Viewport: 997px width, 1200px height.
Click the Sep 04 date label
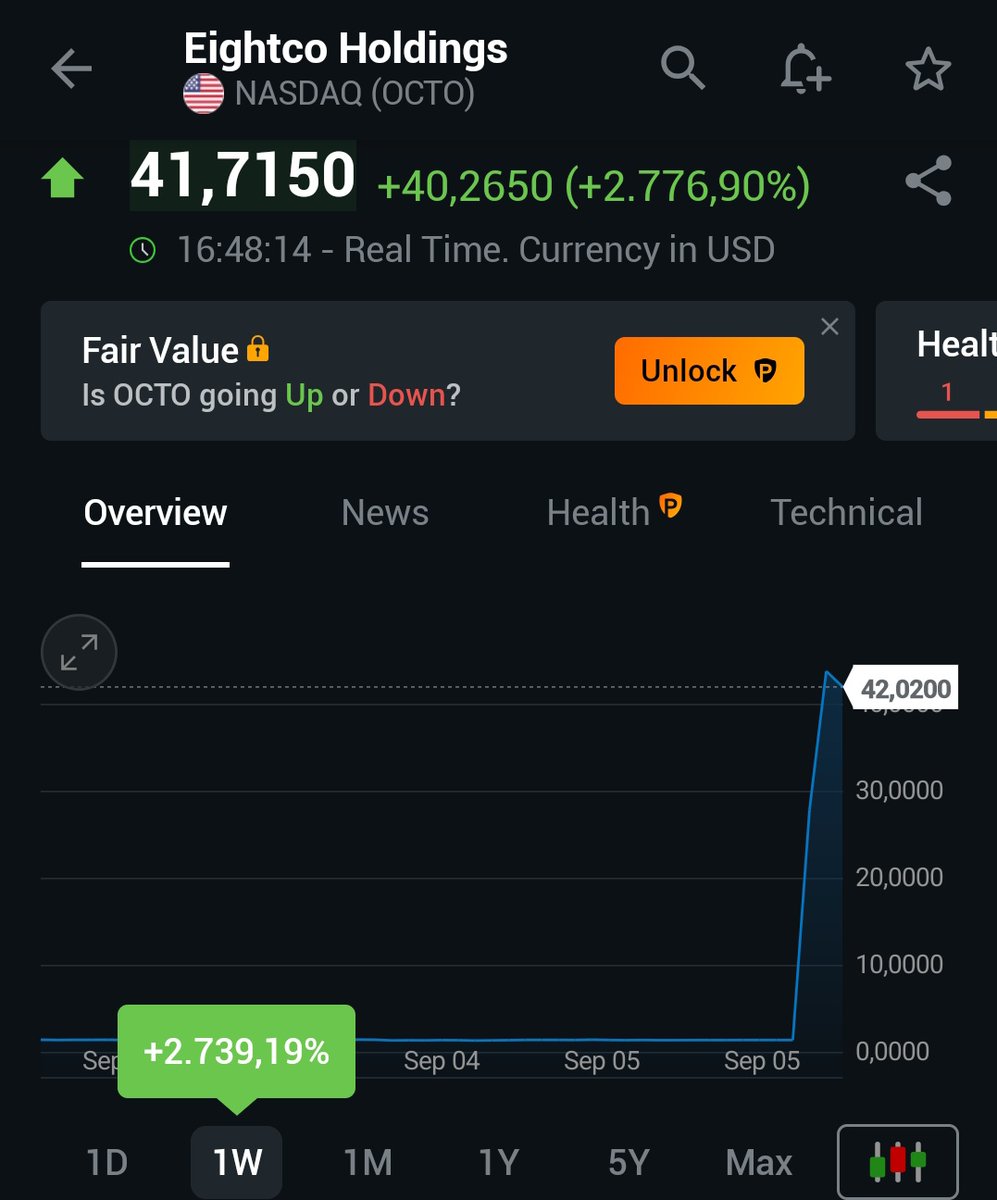[x=441, y=1061]
